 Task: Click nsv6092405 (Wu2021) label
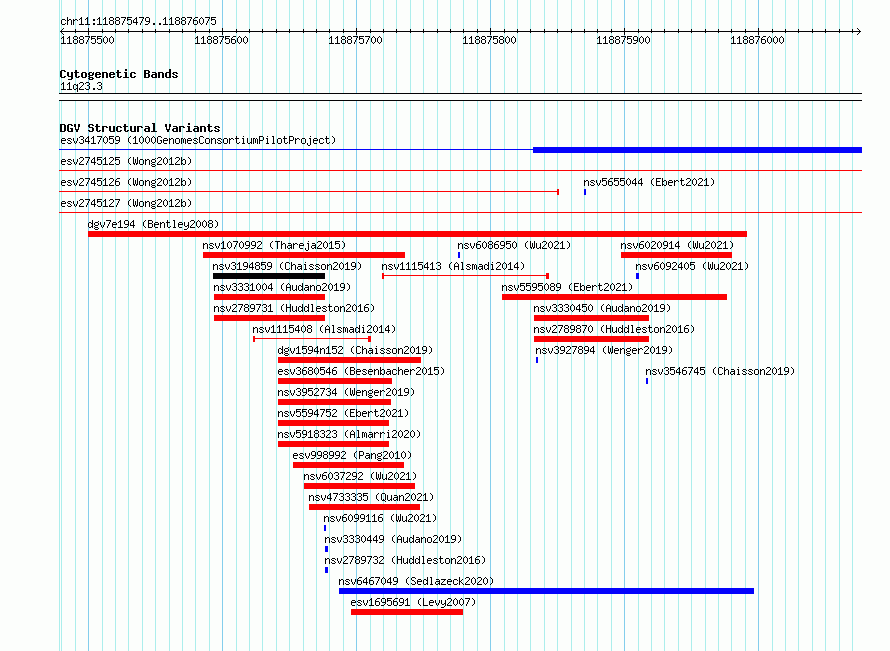tap(692, 266)
